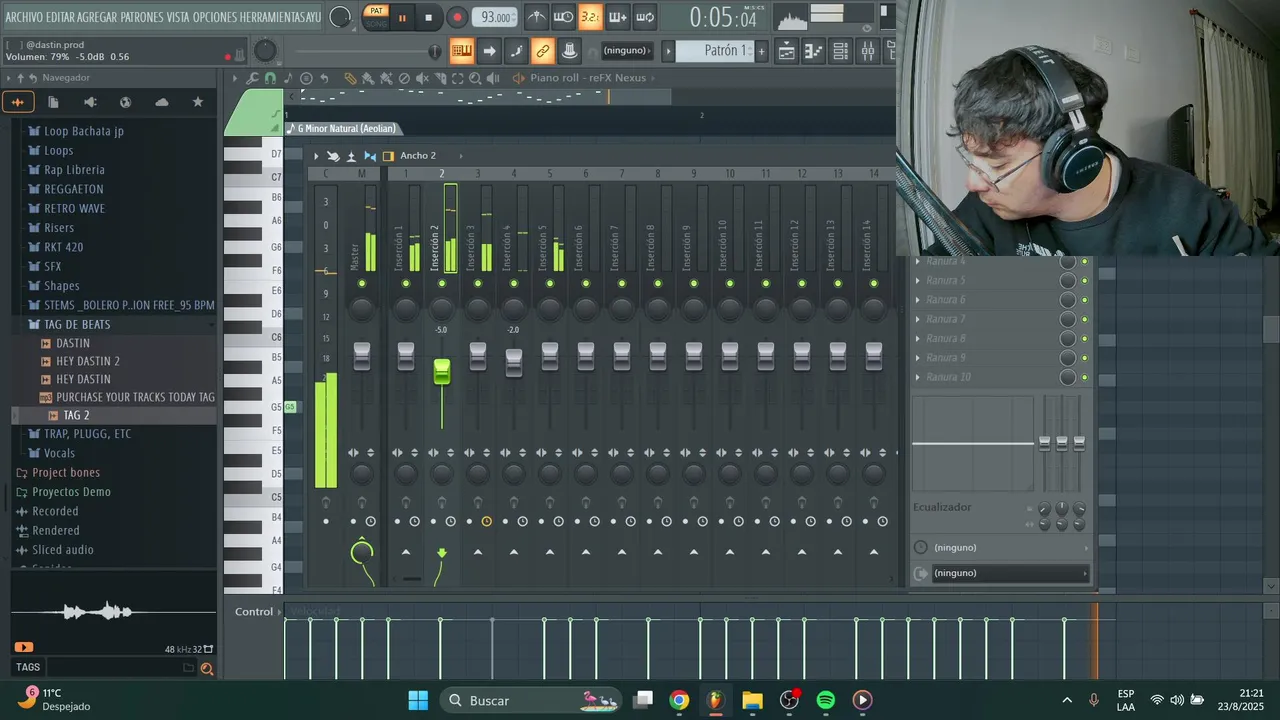Toggle Ranura 5 enable LED
The height and width of the screenshot is (720, 1280).
(x=1084, y=281)
